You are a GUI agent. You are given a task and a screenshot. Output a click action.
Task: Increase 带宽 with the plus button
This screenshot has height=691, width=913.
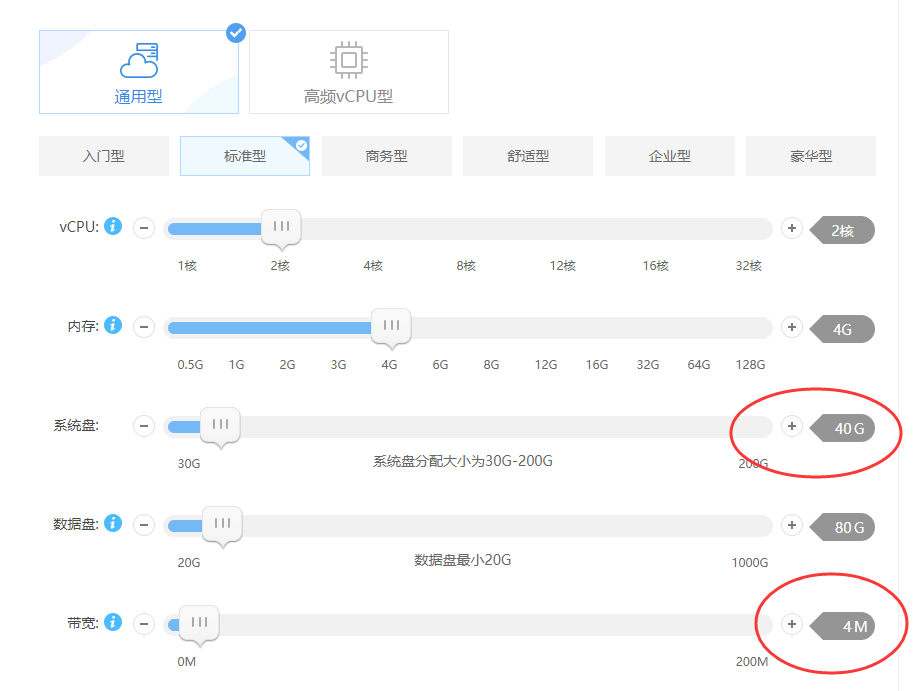791,624
